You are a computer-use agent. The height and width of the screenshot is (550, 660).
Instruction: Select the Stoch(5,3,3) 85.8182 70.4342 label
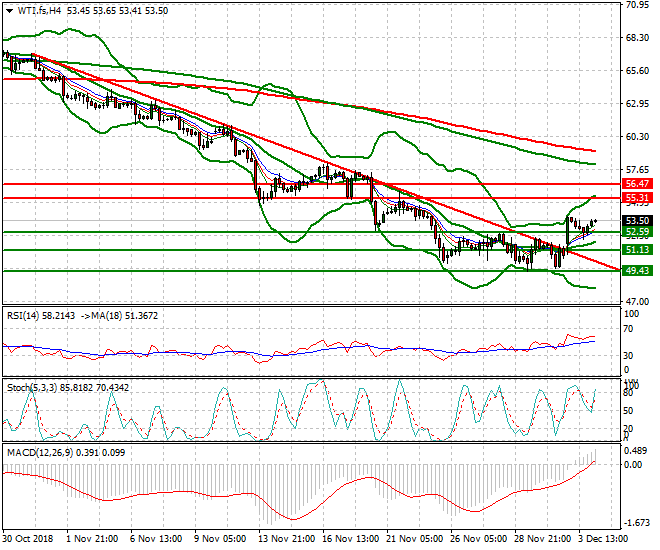click(68, 388)
